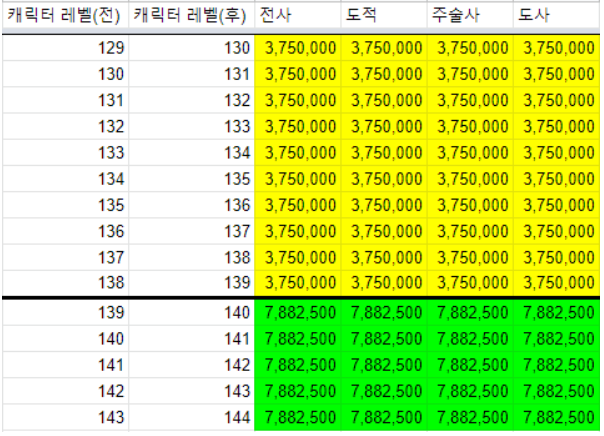
Task: Select cell 135 in 캐릭터 레벨(전) column
Action: click(x=65, y=205)
